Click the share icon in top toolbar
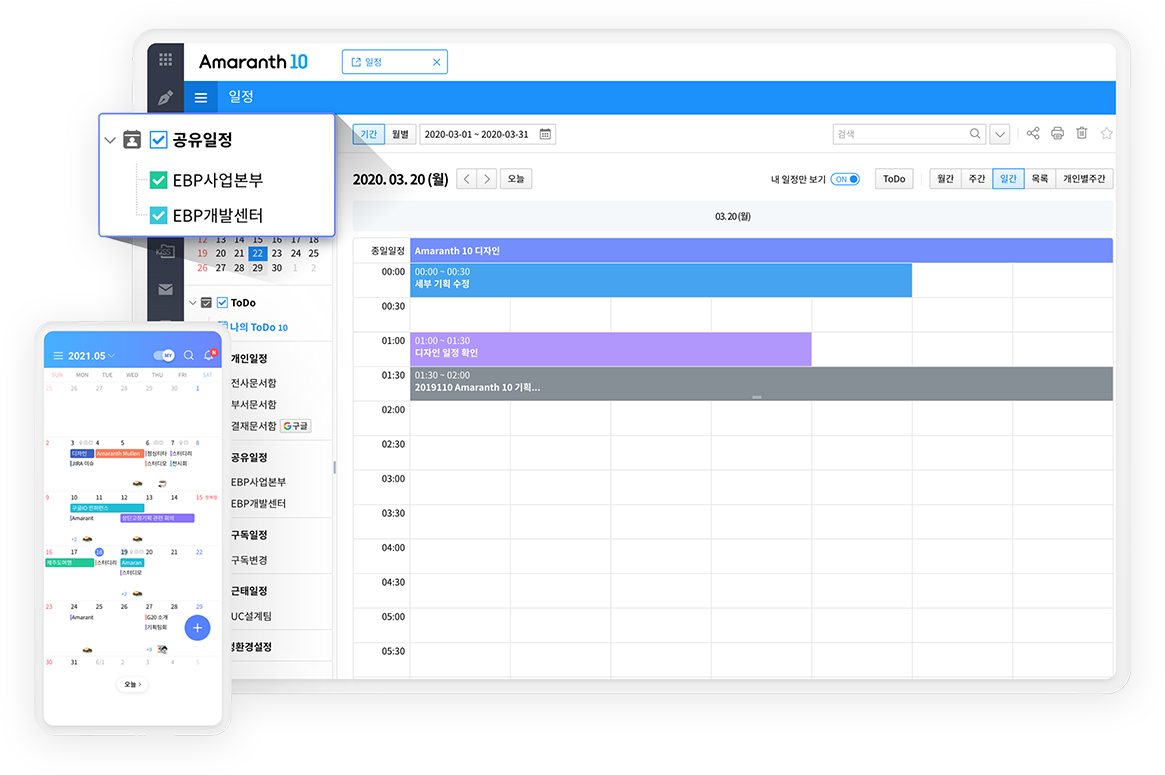This screenshot has width=1165, height=775. point(1033,134)
